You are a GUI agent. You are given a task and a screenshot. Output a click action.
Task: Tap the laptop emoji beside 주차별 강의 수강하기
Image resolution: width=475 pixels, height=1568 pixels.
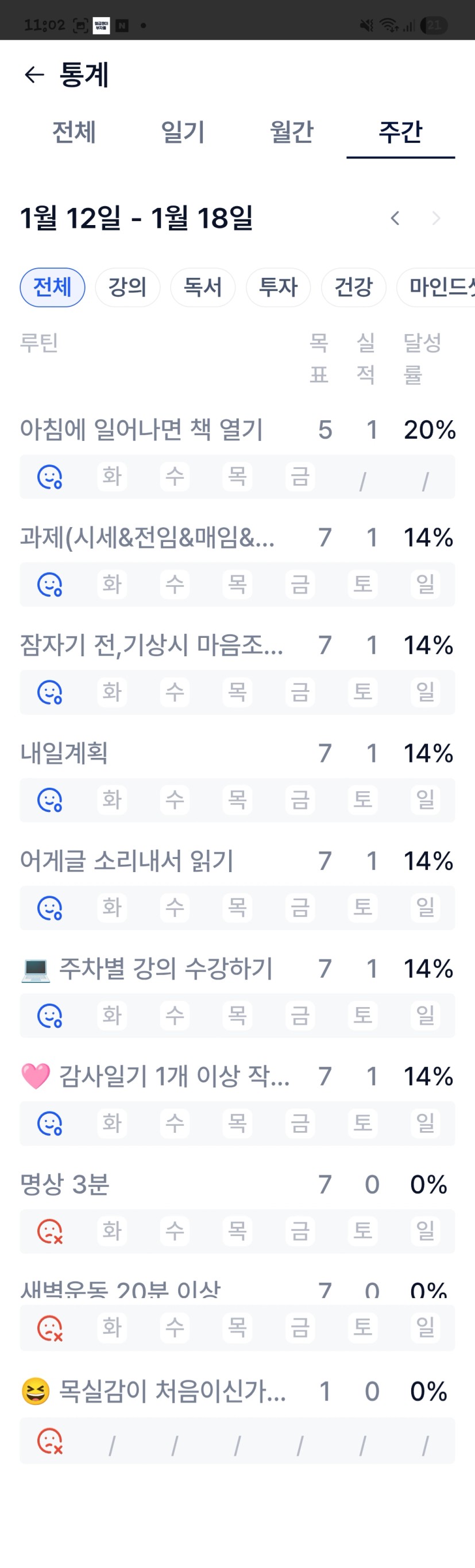(x=35, y=969)
